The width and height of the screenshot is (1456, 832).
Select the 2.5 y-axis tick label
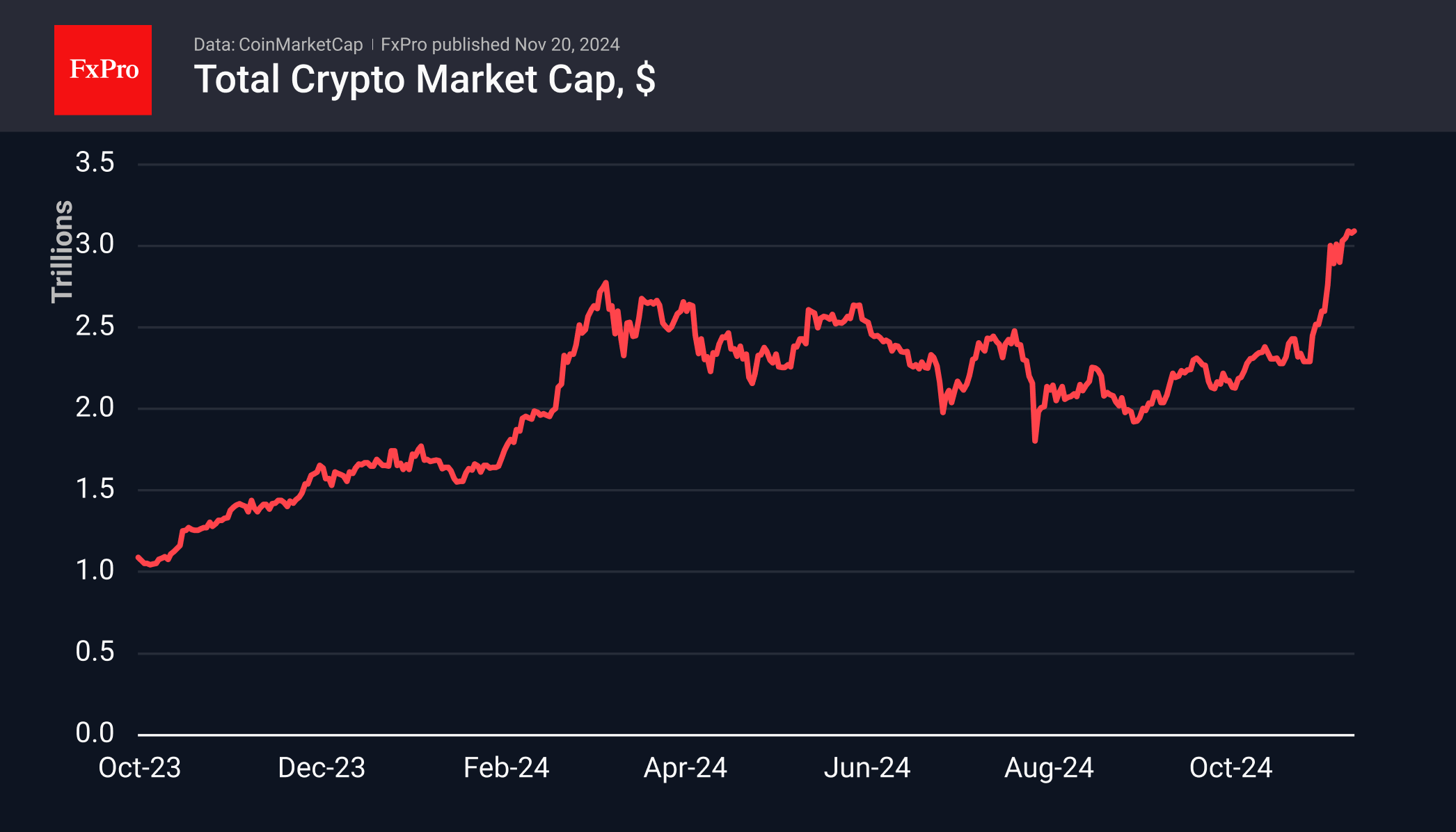[x=95, y=326]
